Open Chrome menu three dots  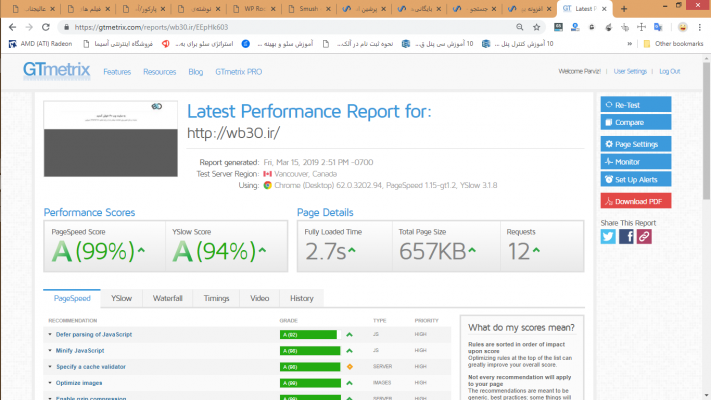(700, 27)
